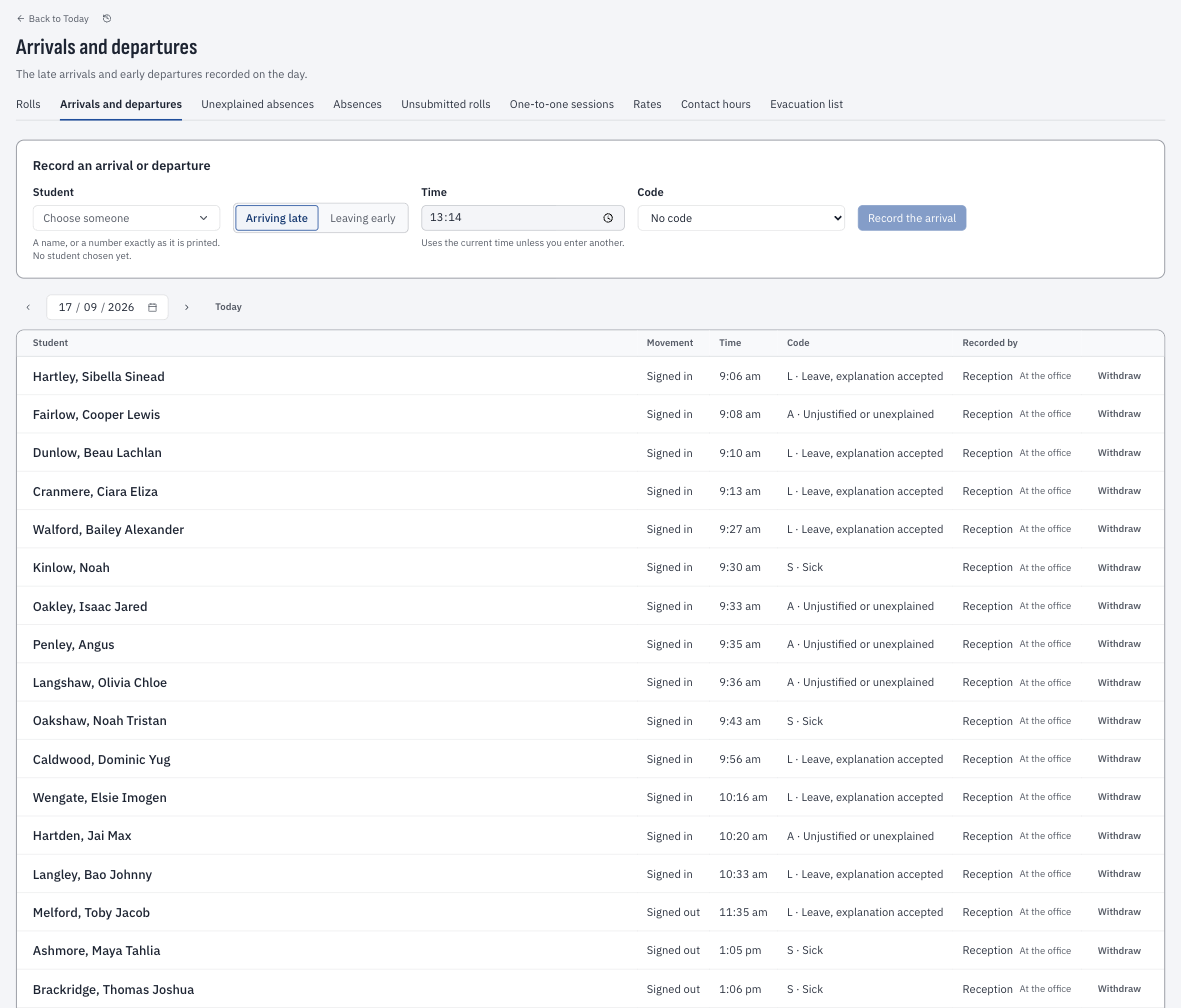Viewport: 1181px width, 1008px height.
Task: Click the clock icon in the Time field
Action: point(608,218)
